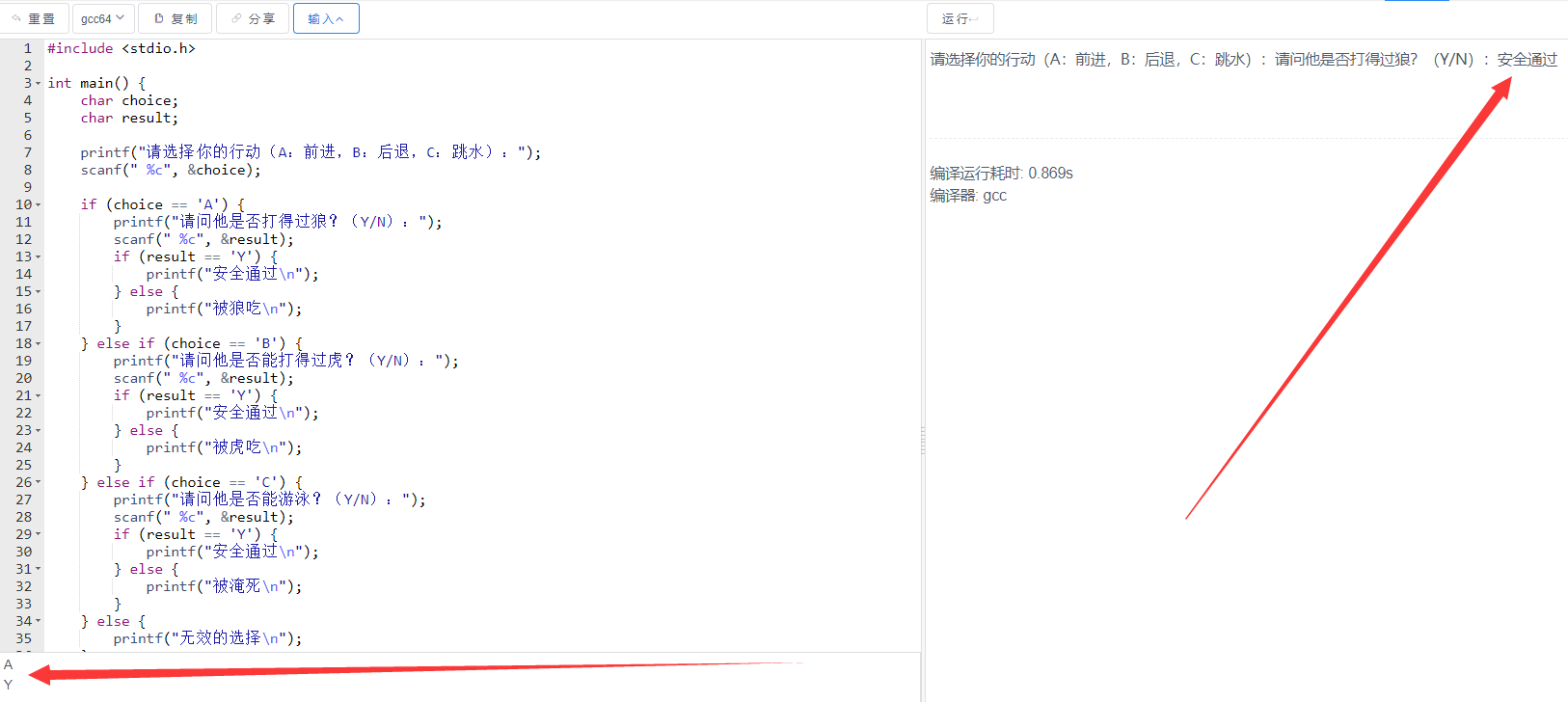This screenshot has height=702, width=1568.
Task: Click the 被虎吃 printf line
Action: [x=224, y=447]
